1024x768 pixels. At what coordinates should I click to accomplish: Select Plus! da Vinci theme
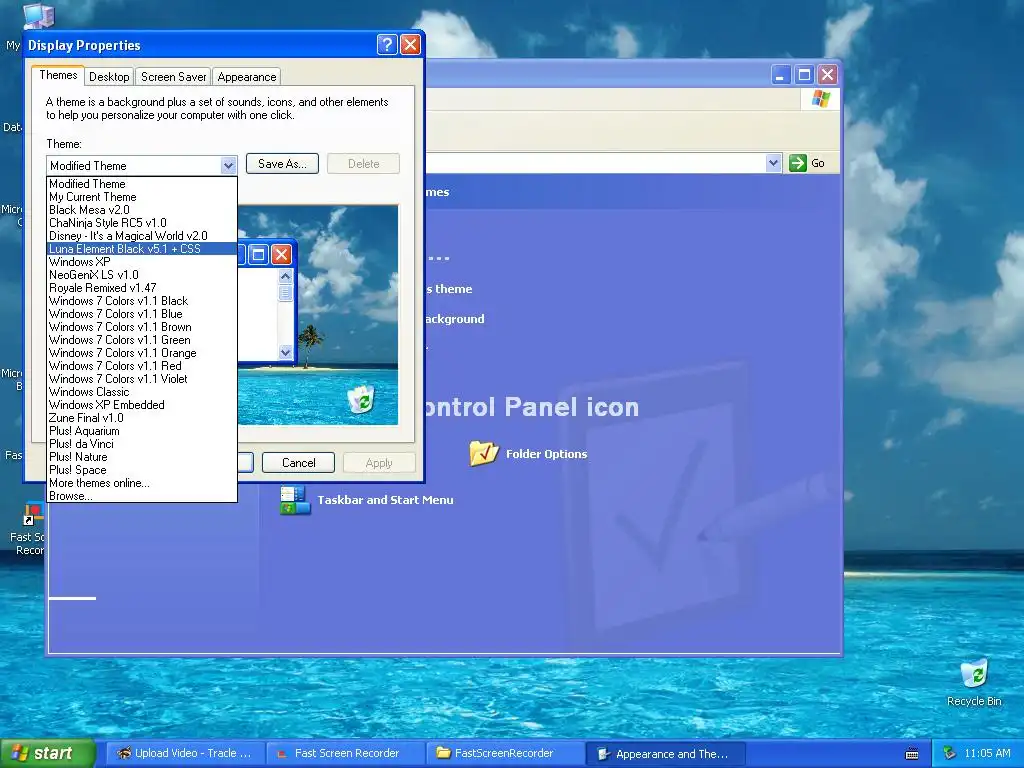click(x=142, y=444)
